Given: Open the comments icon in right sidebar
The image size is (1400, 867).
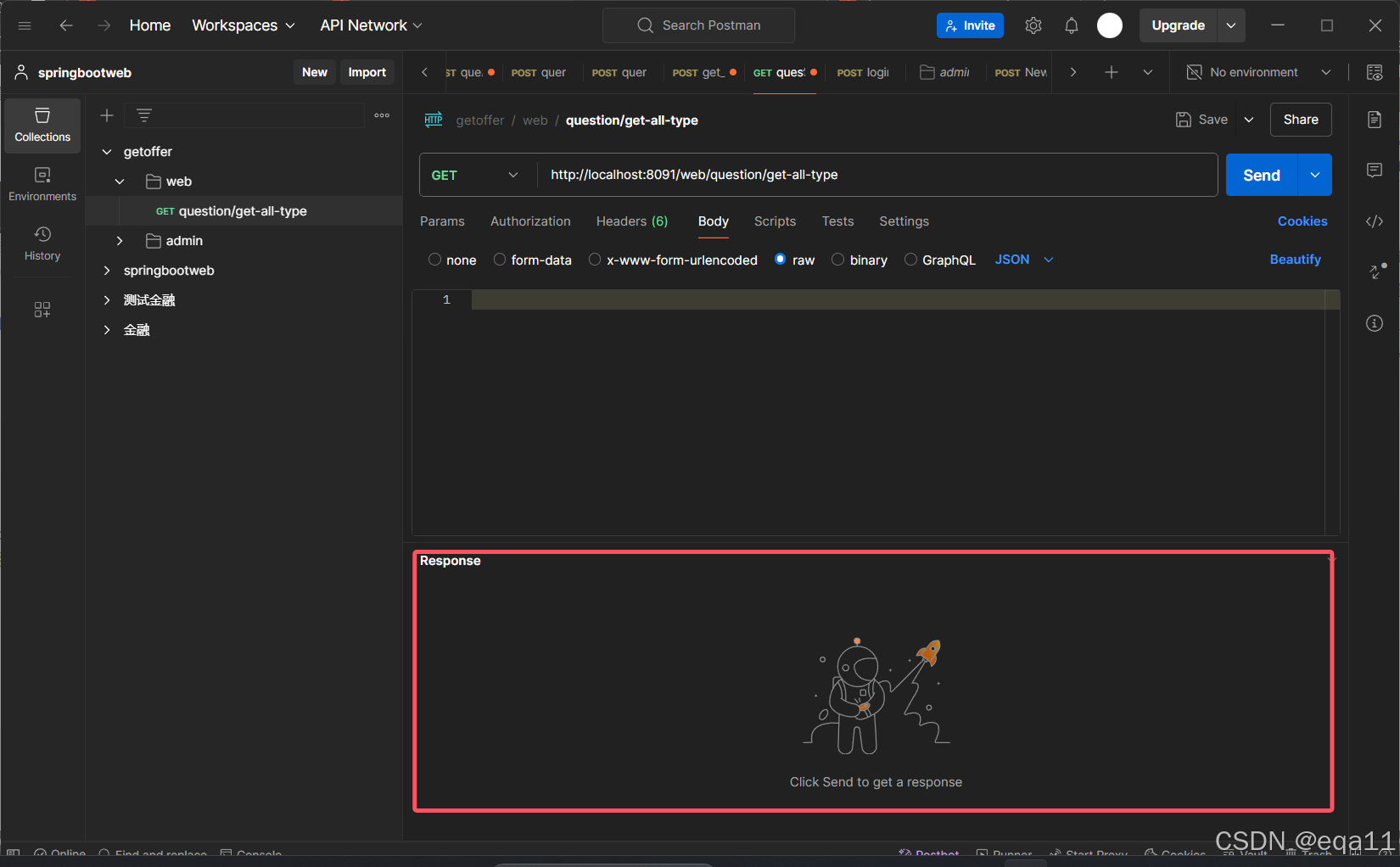Looking at the screenshot, I should tap(1375, 171).
